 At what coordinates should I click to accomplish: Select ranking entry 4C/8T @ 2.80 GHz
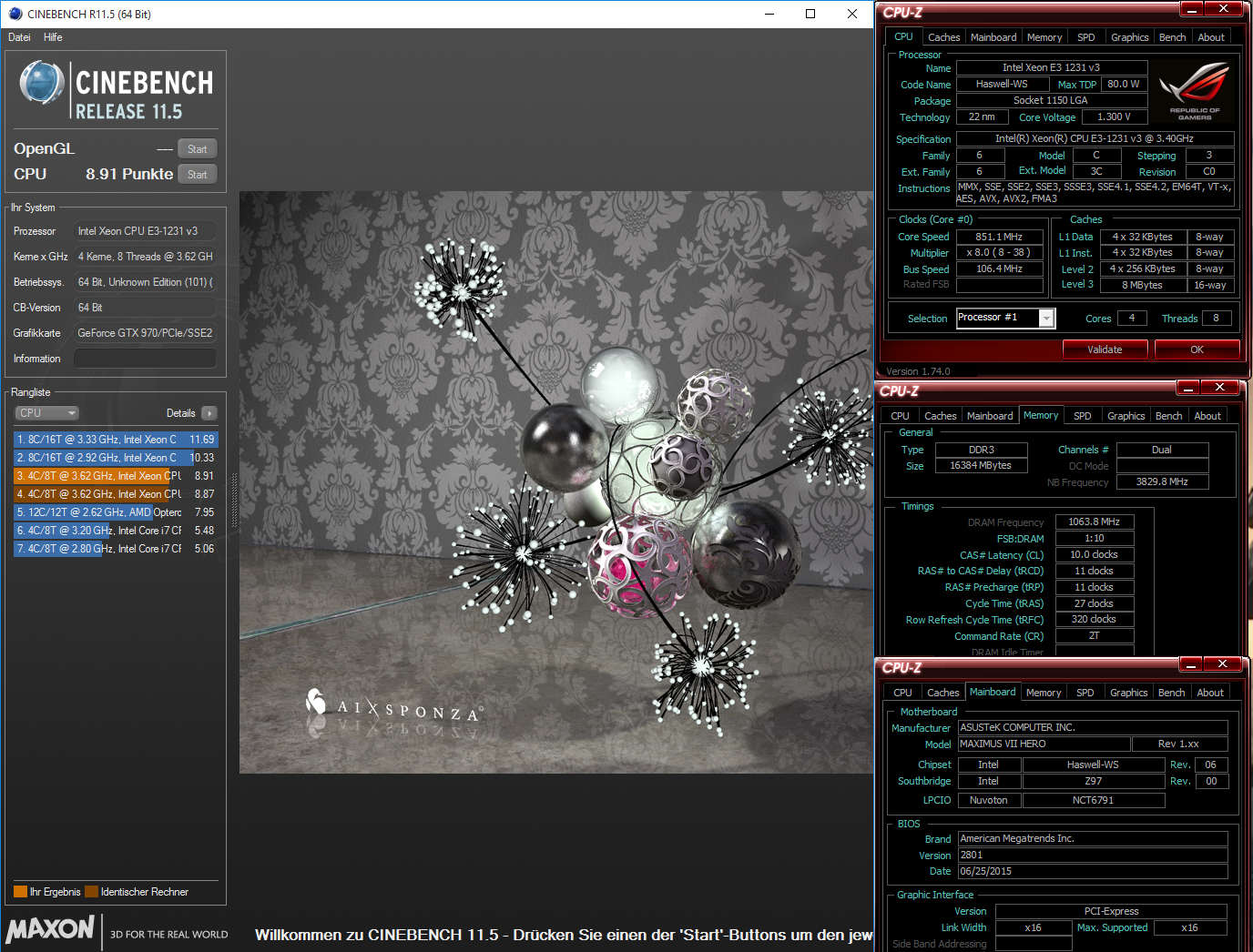116,549
